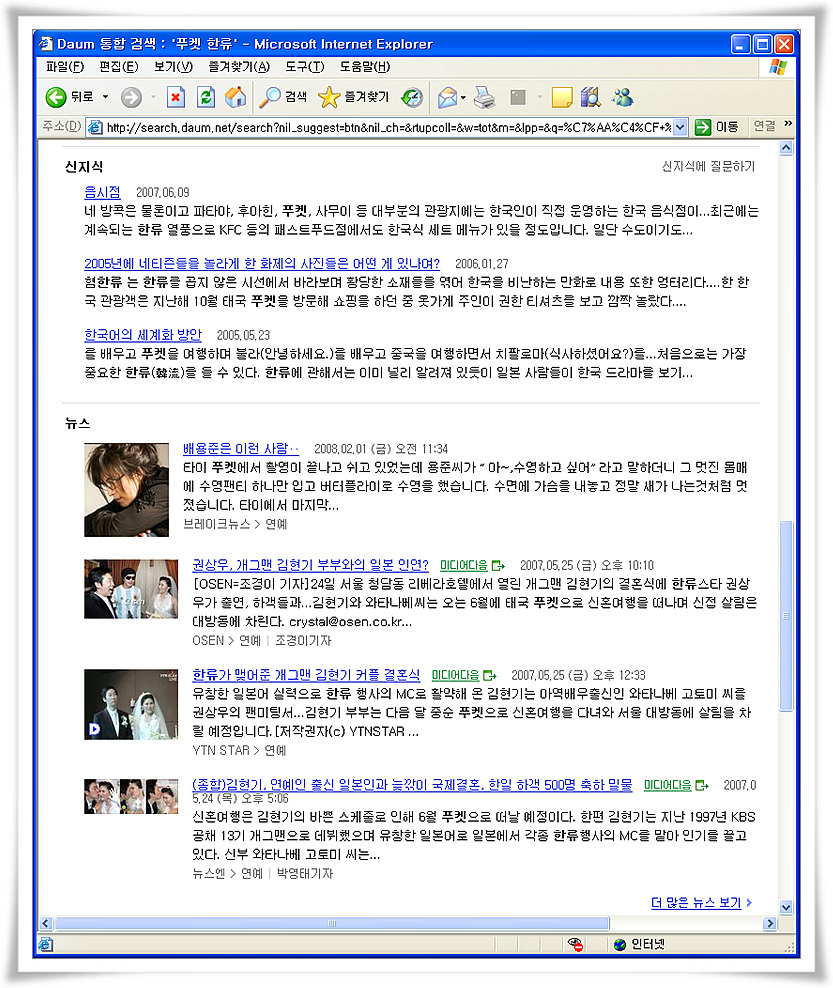Expand toolbar overflow chevron next to 연결
The height and width of the screenshot is (988, 833).
[788, 124]
